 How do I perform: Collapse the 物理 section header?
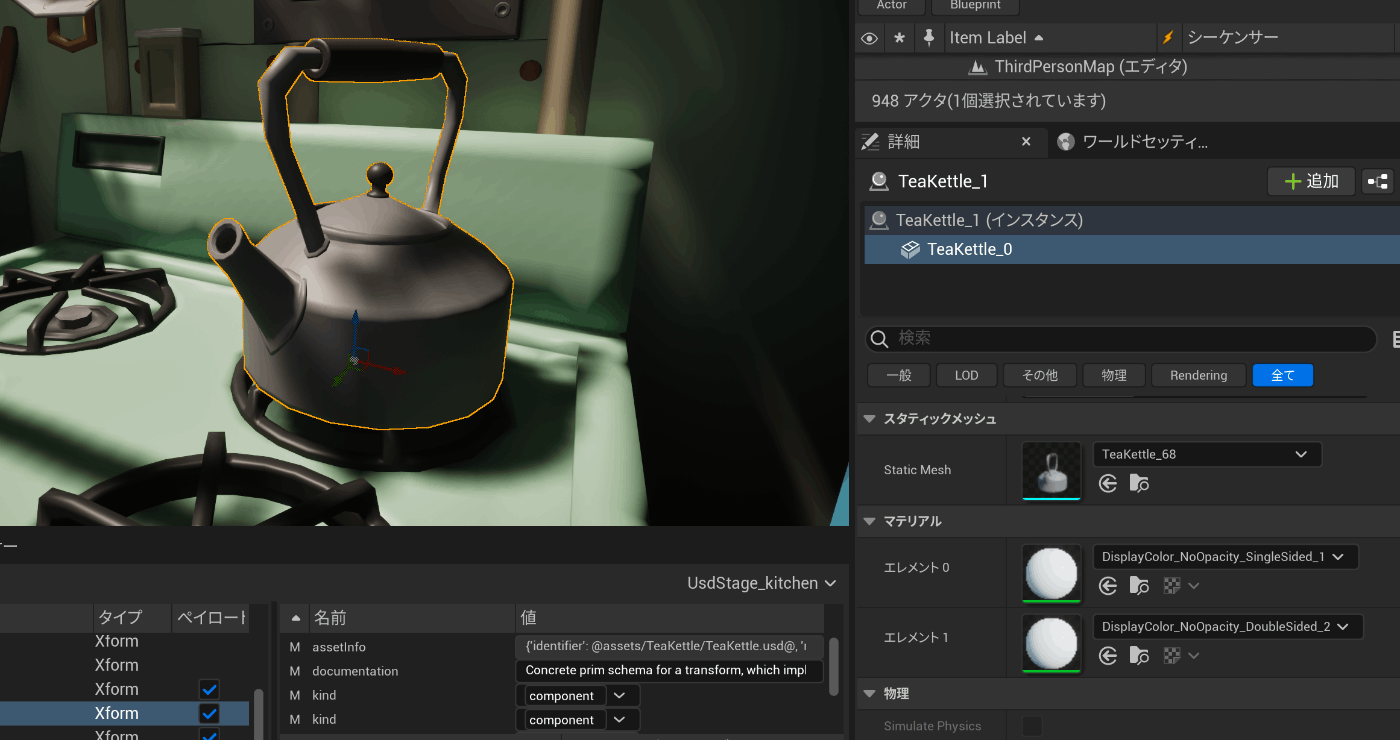(870, 693)
